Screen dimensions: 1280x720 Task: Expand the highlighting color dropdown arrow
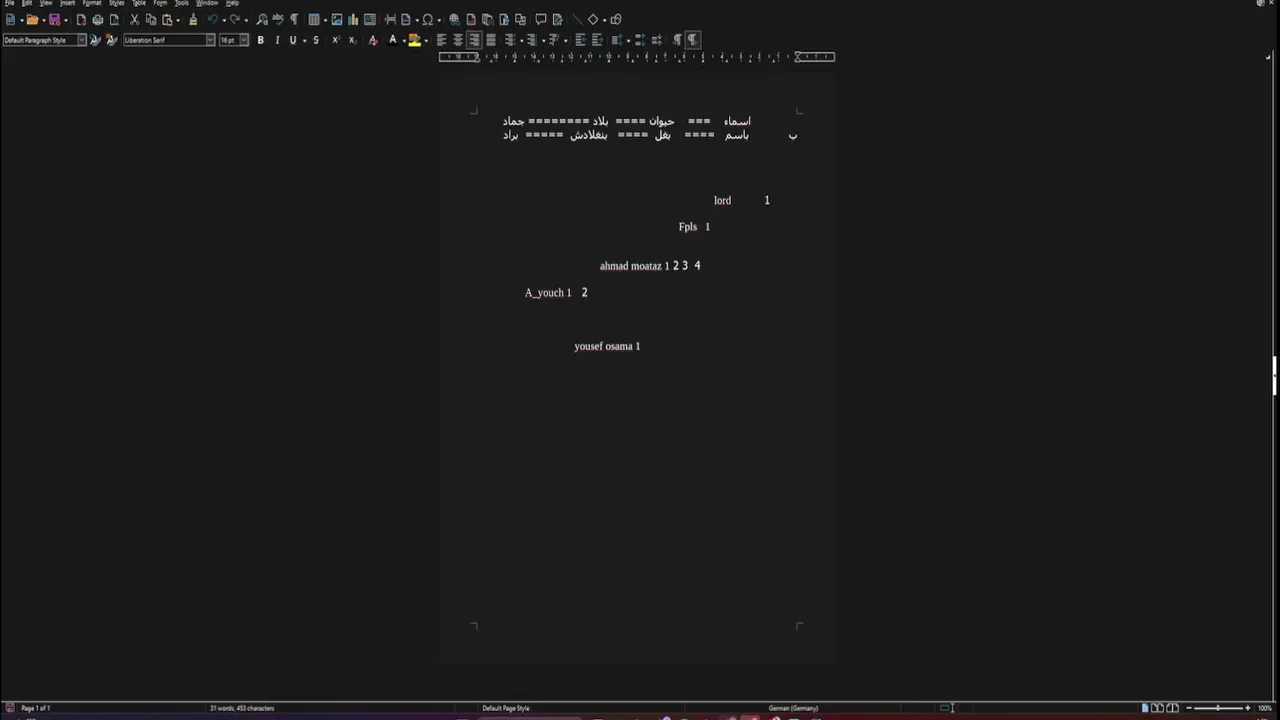click(x=425, y=40)
